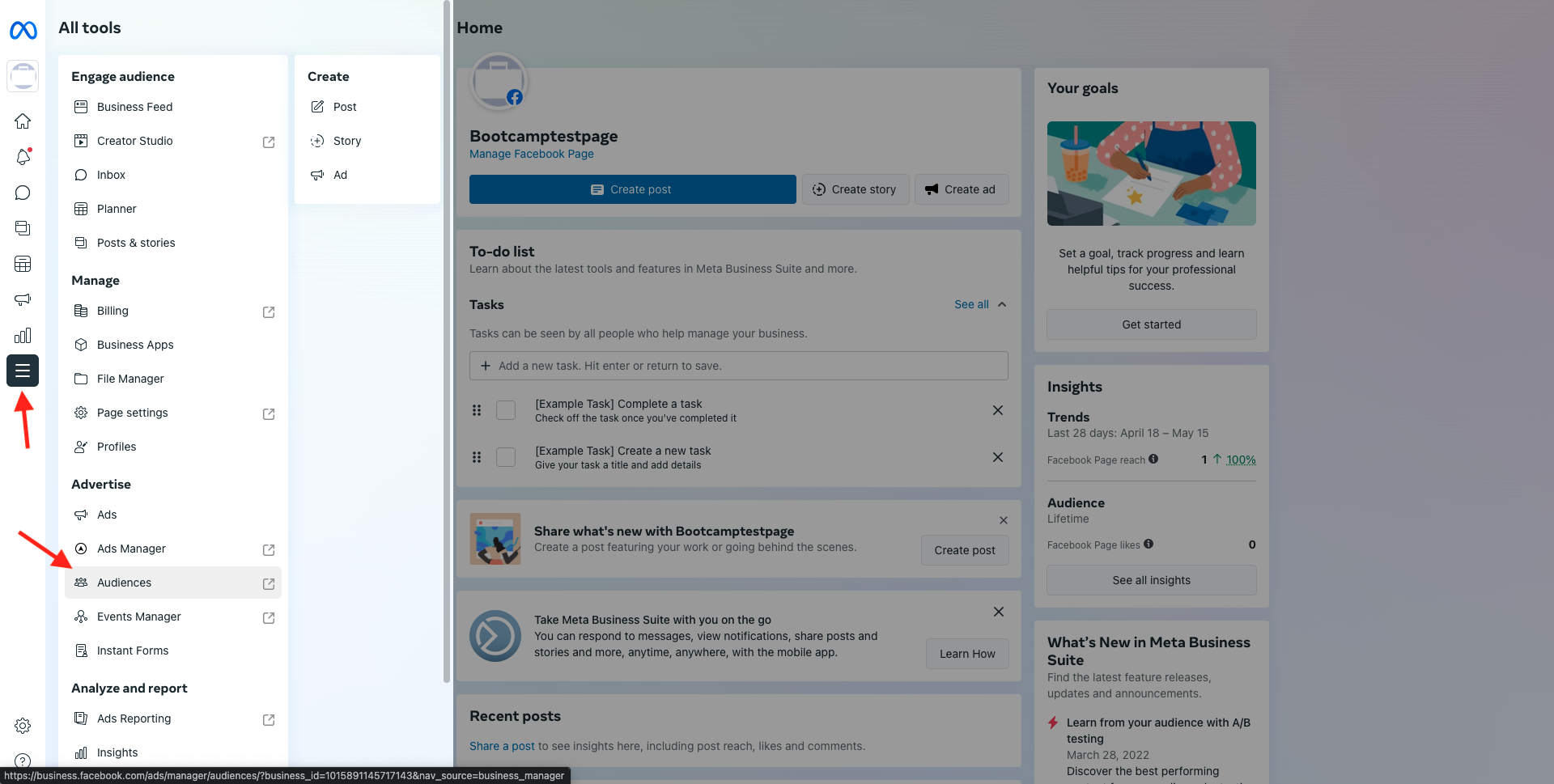Screen dimensions: 1554x784
Task: Open File Manager under Manage
Action: point(173,379)
